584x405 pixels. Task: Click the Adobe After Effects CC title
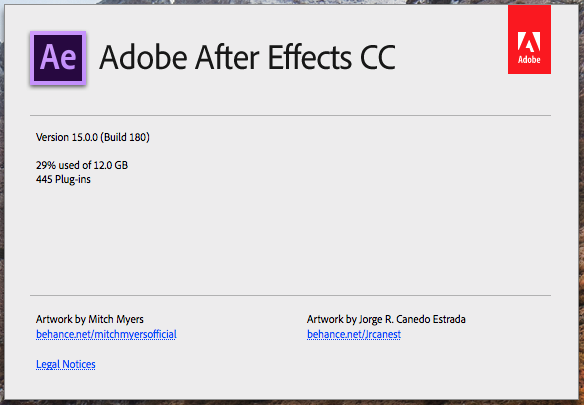tap(248, 57)
